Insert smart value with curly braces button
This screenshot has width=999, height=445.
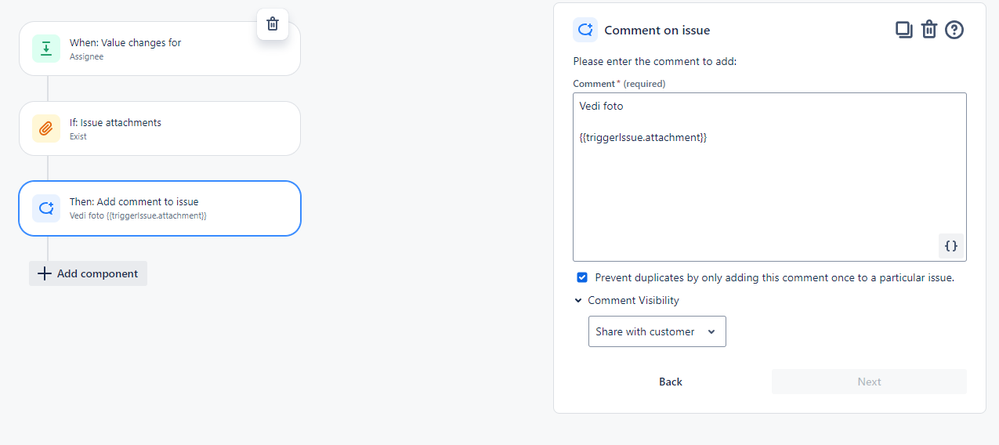point(951,246)
